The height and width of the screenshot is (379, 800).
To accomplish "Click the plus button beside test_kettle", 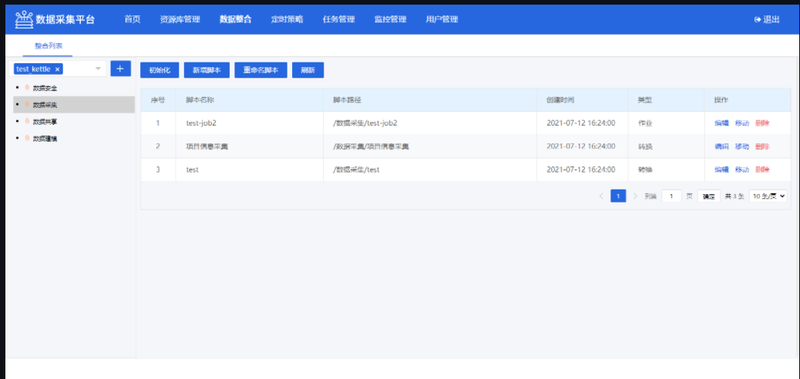I will (120, 68).
